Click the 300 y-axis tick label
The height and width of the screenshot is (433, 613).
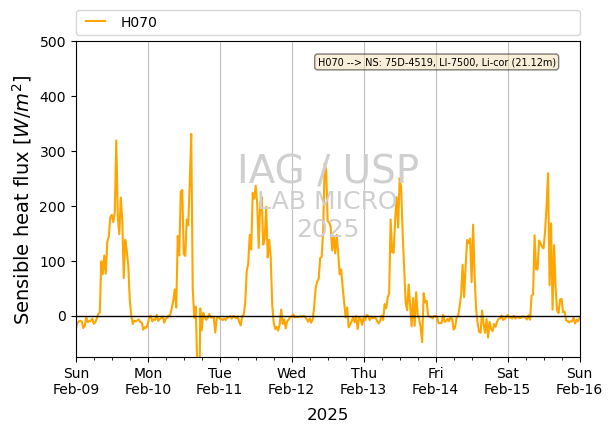pos(53,152)
